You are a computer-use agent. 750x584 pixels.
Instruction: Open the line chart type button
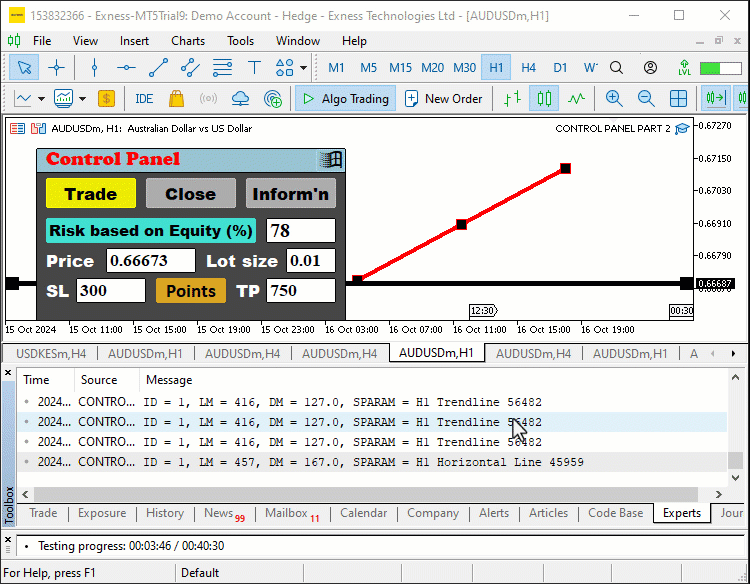23,99
